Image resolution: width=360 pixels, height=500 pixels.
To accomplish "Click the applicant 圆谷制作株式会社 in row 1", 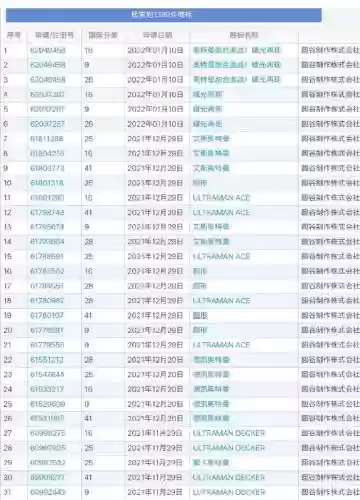I will 330,50.
